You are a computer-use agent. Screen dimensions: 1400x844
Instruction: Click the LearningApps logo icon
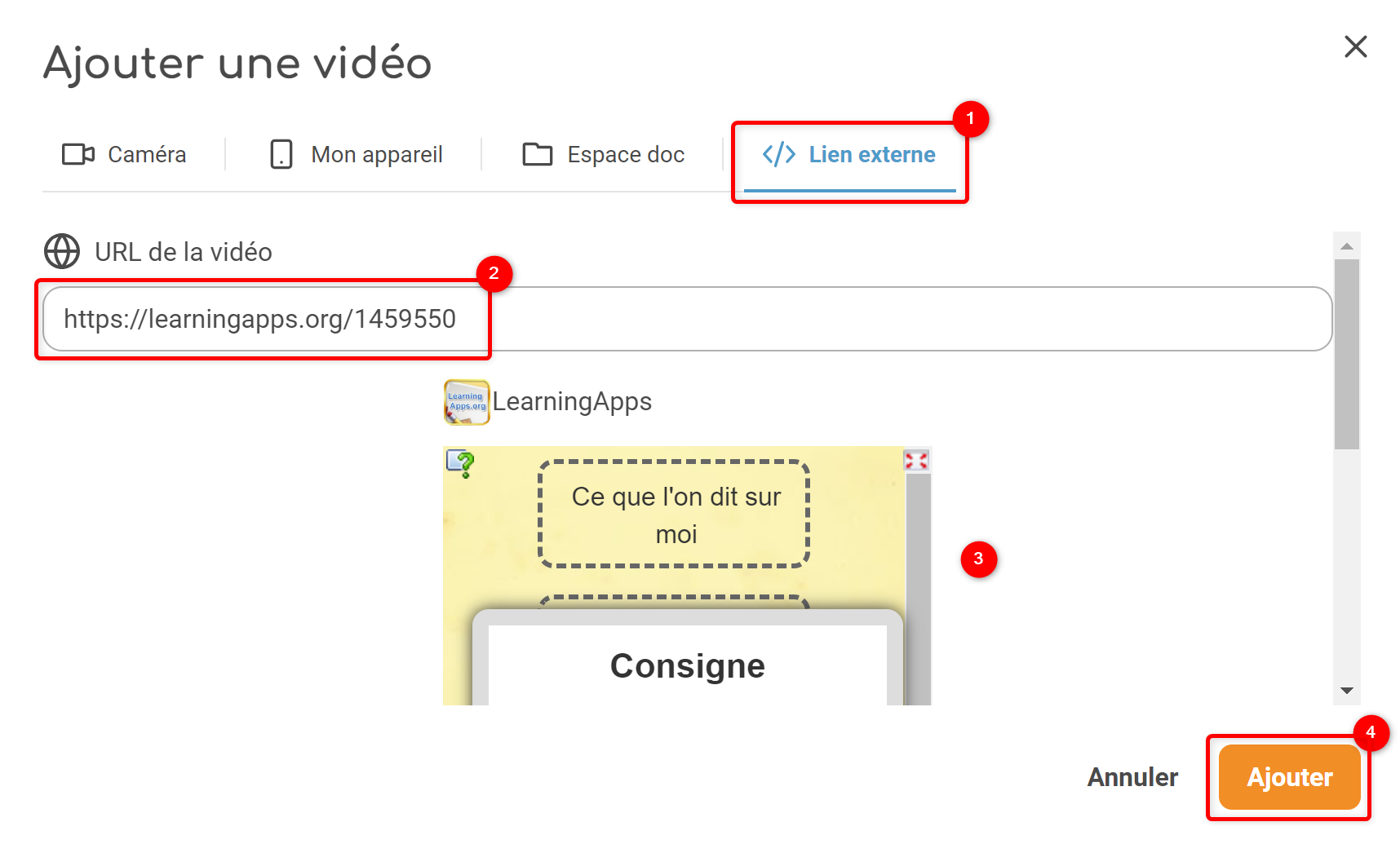[x=467, y=402]
